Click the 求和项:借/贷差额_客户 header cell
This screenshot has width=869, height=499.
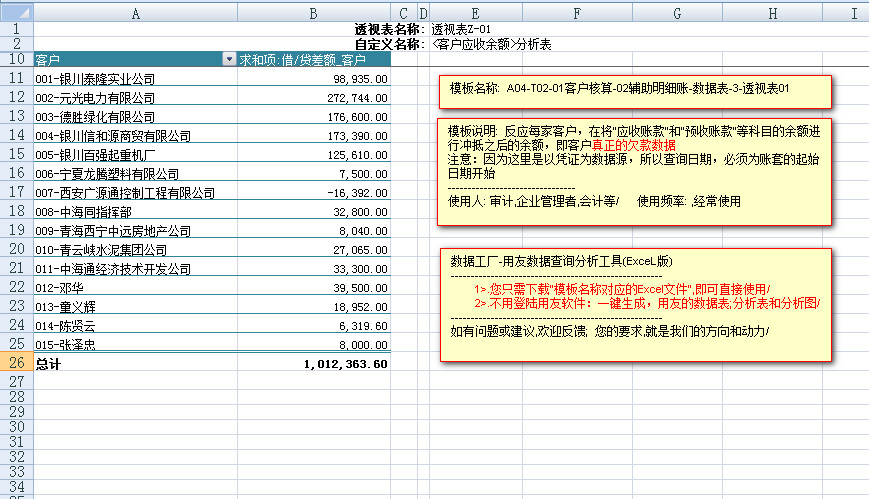tap(313, 60)
